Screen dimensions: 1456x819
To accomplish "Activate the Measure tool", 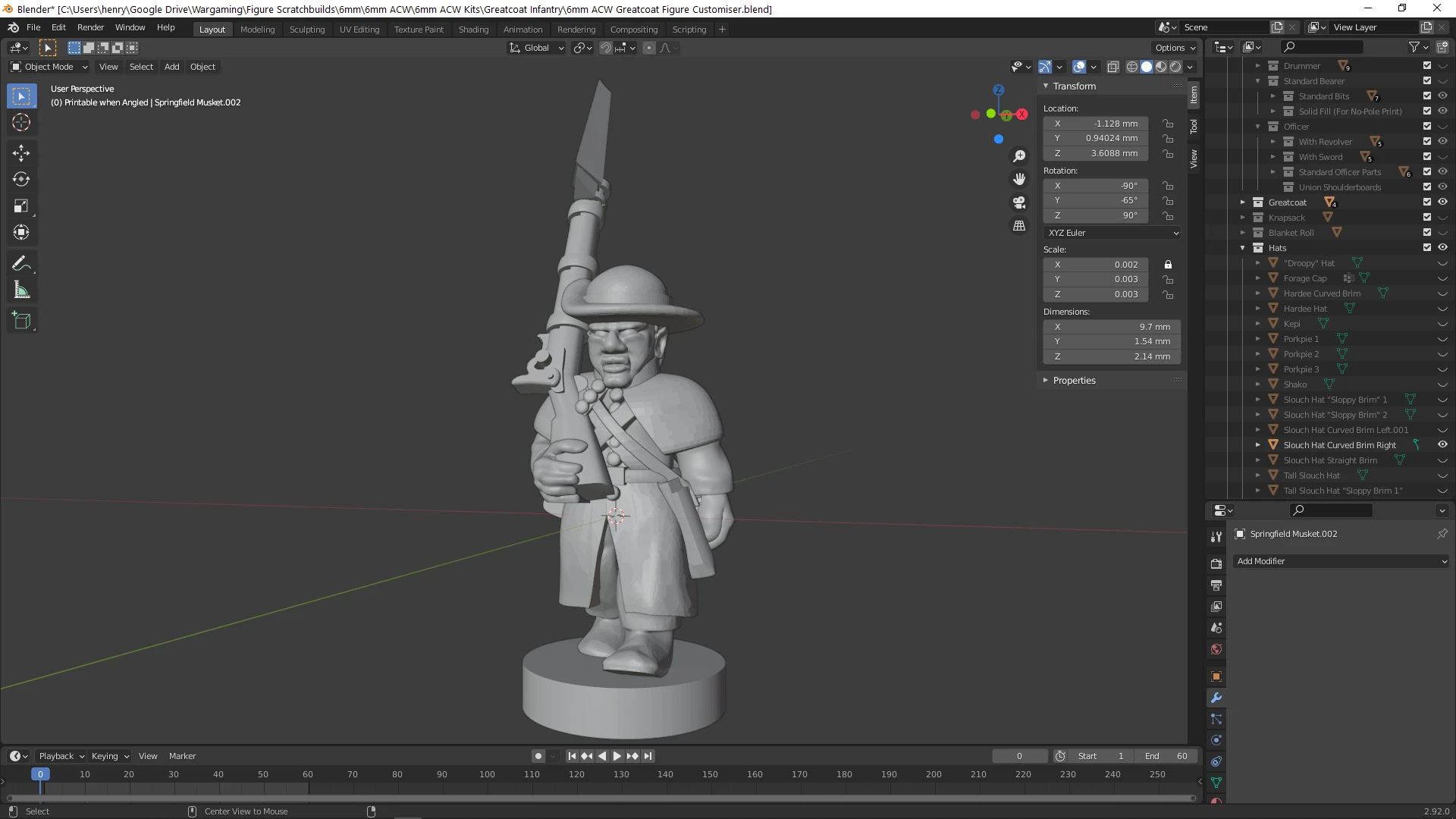I will (x=21, y=290).
